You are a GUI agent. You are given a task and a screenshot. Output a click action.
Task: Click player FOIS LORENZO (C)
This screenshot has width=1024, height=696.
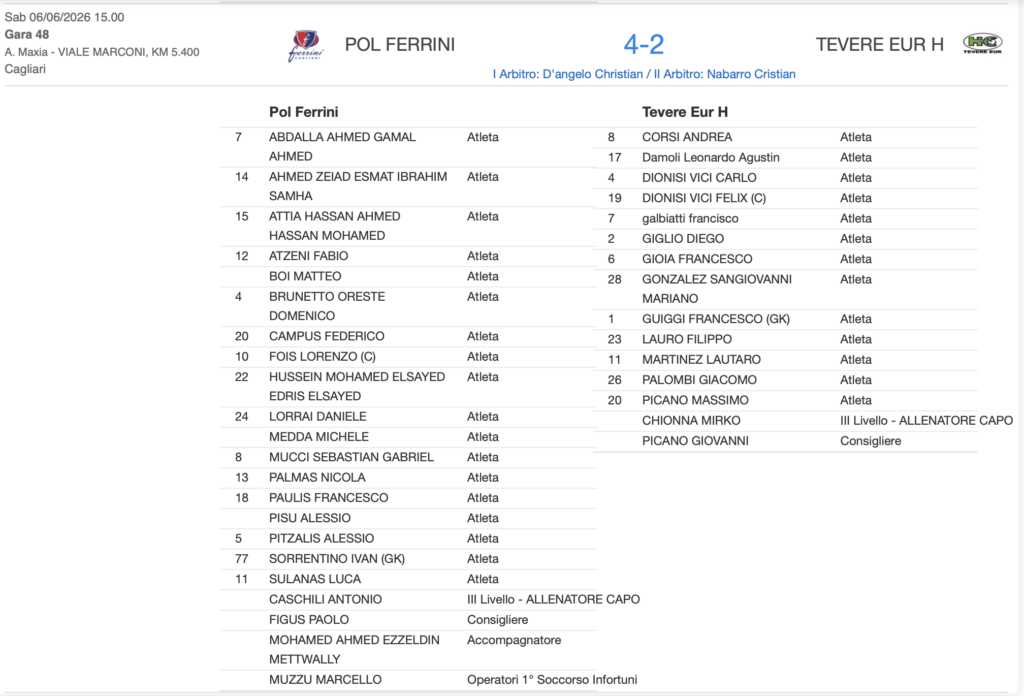322,356
